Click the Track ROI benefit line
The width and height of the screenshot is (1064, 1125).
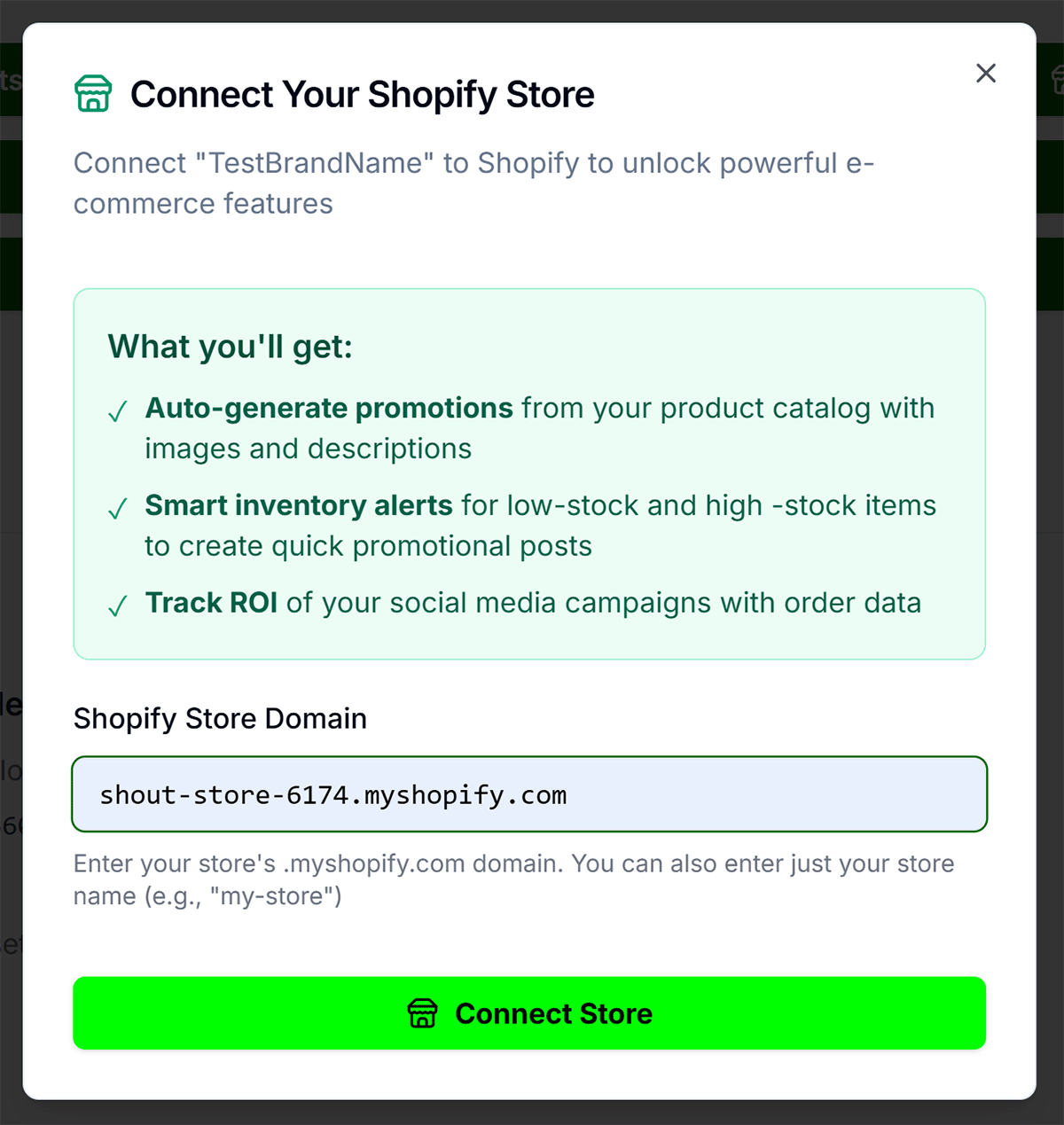[x=533, y=603]
